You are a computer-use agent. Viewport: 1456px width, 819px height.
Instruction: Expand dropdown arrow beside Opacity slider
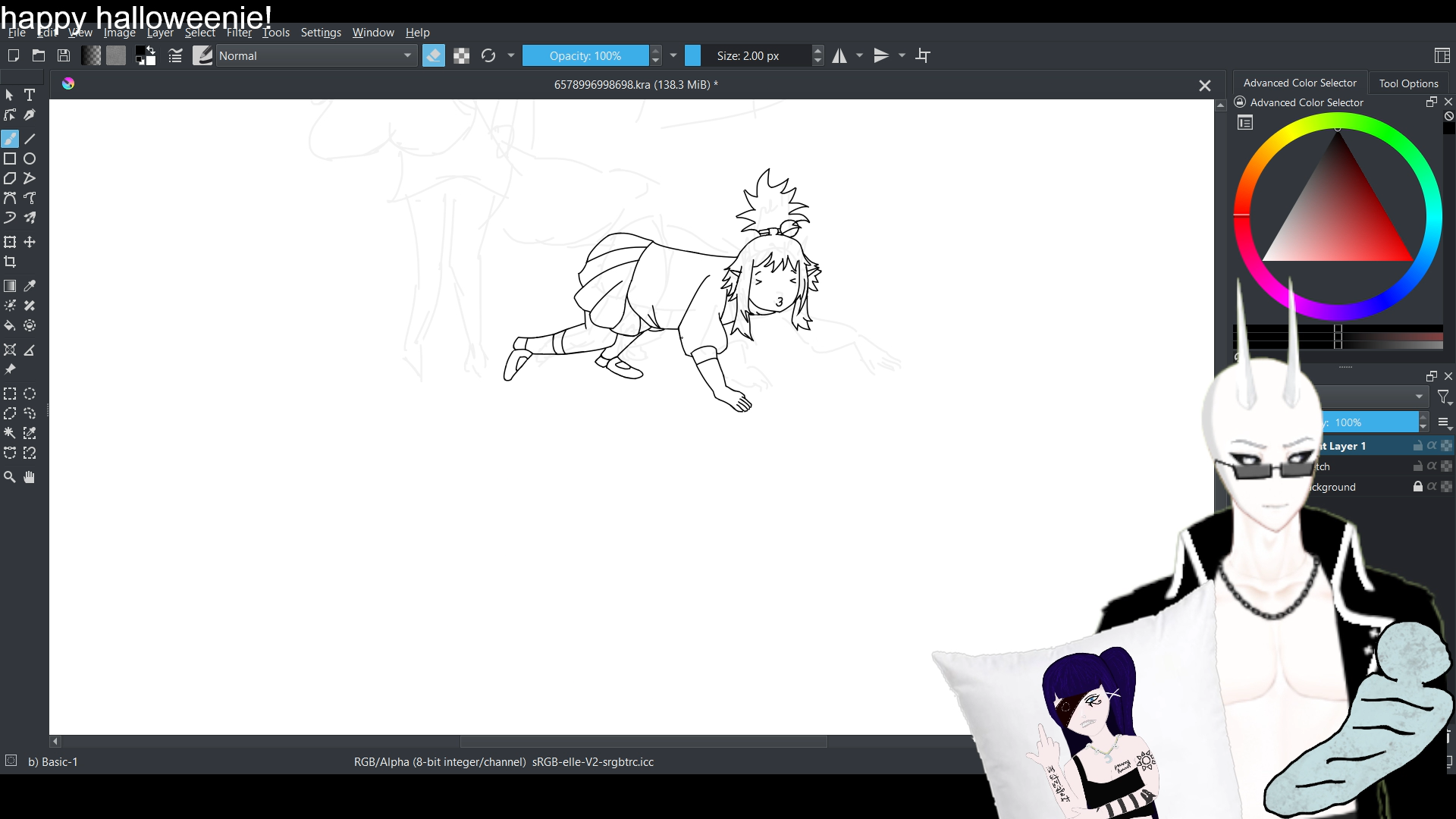tap(673, 55)
